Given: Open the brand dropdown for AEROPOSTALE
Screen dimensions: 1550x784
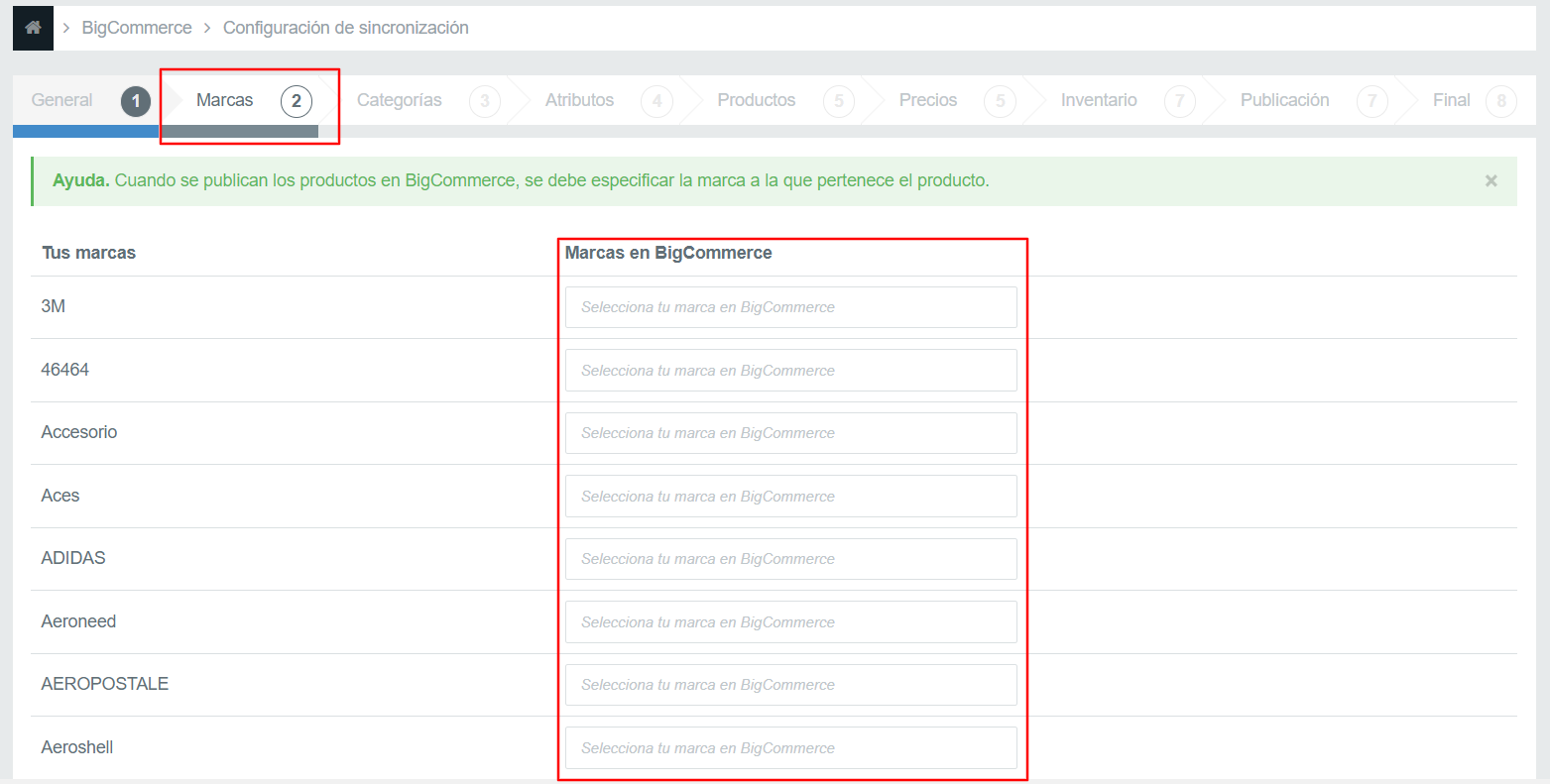Looking at the screenshot, I should click(791, 685).
